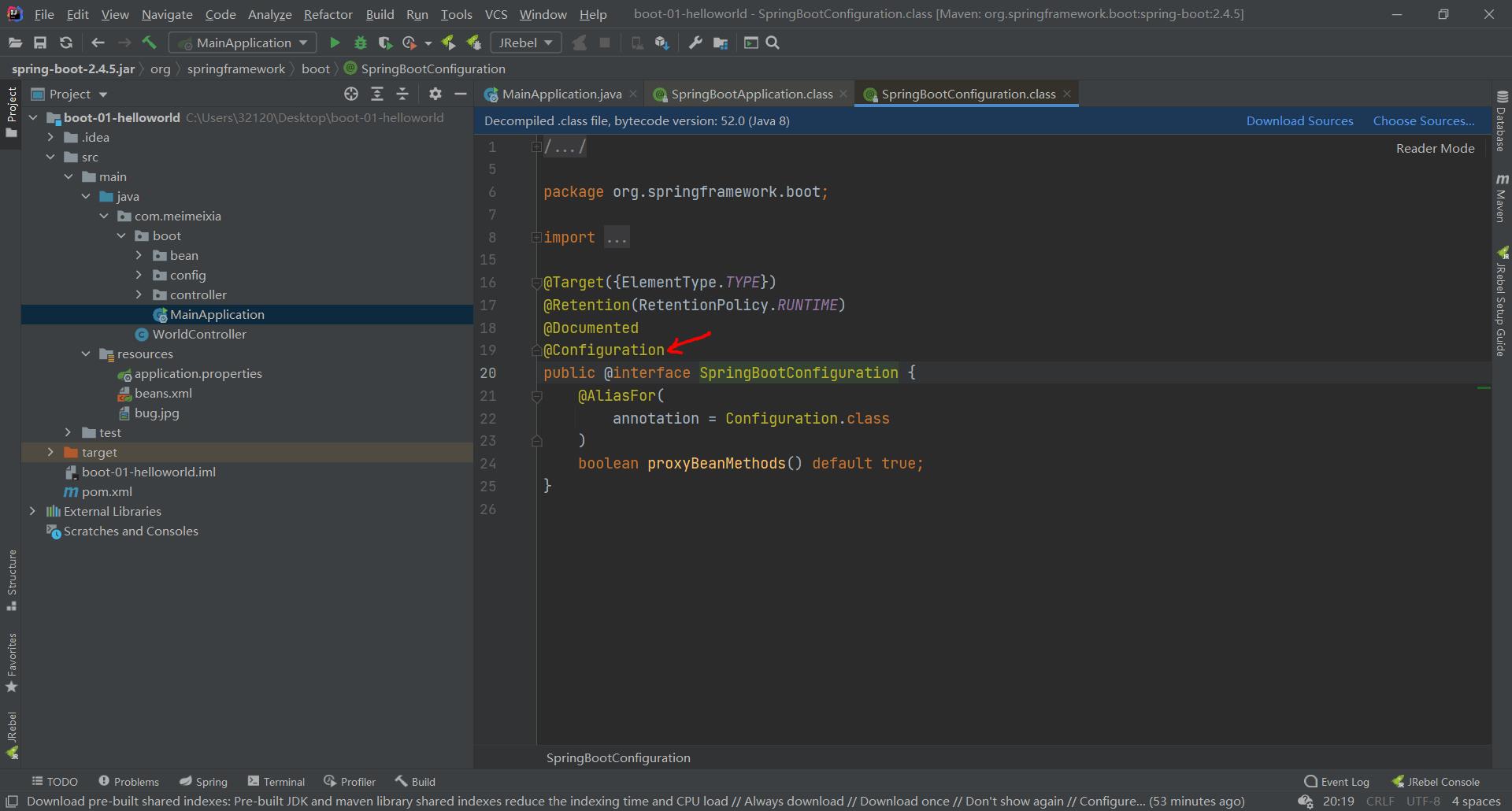Click CRLF line separator in status bar
Screen dimensions: 1512x811
[1380, 802]
